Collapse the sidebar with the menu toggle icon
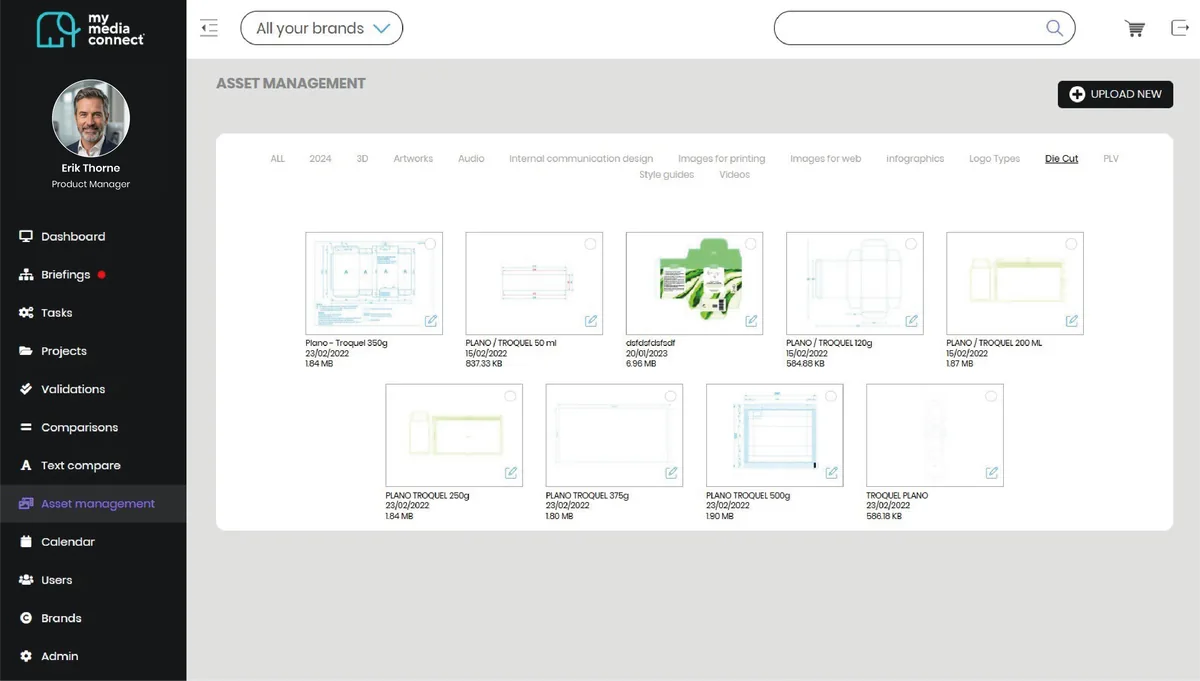This screenshot has height=681, width=1200. coord(209,28)
